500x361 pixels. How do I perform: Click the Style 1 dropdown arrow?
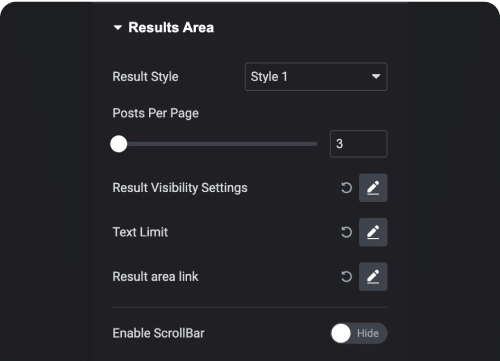[x=376, y=77]
